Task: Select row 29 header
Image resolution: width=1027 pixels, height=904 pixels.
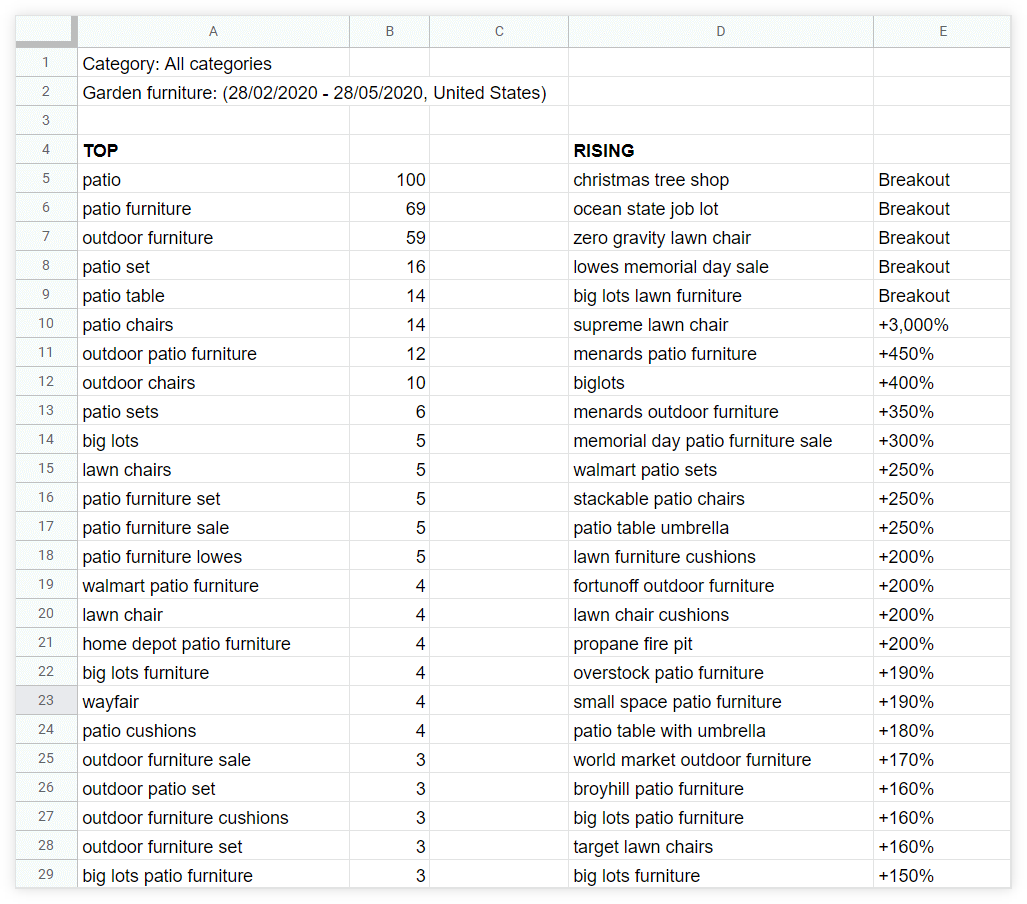Action: pyautogui.click(x=46, y=874)
